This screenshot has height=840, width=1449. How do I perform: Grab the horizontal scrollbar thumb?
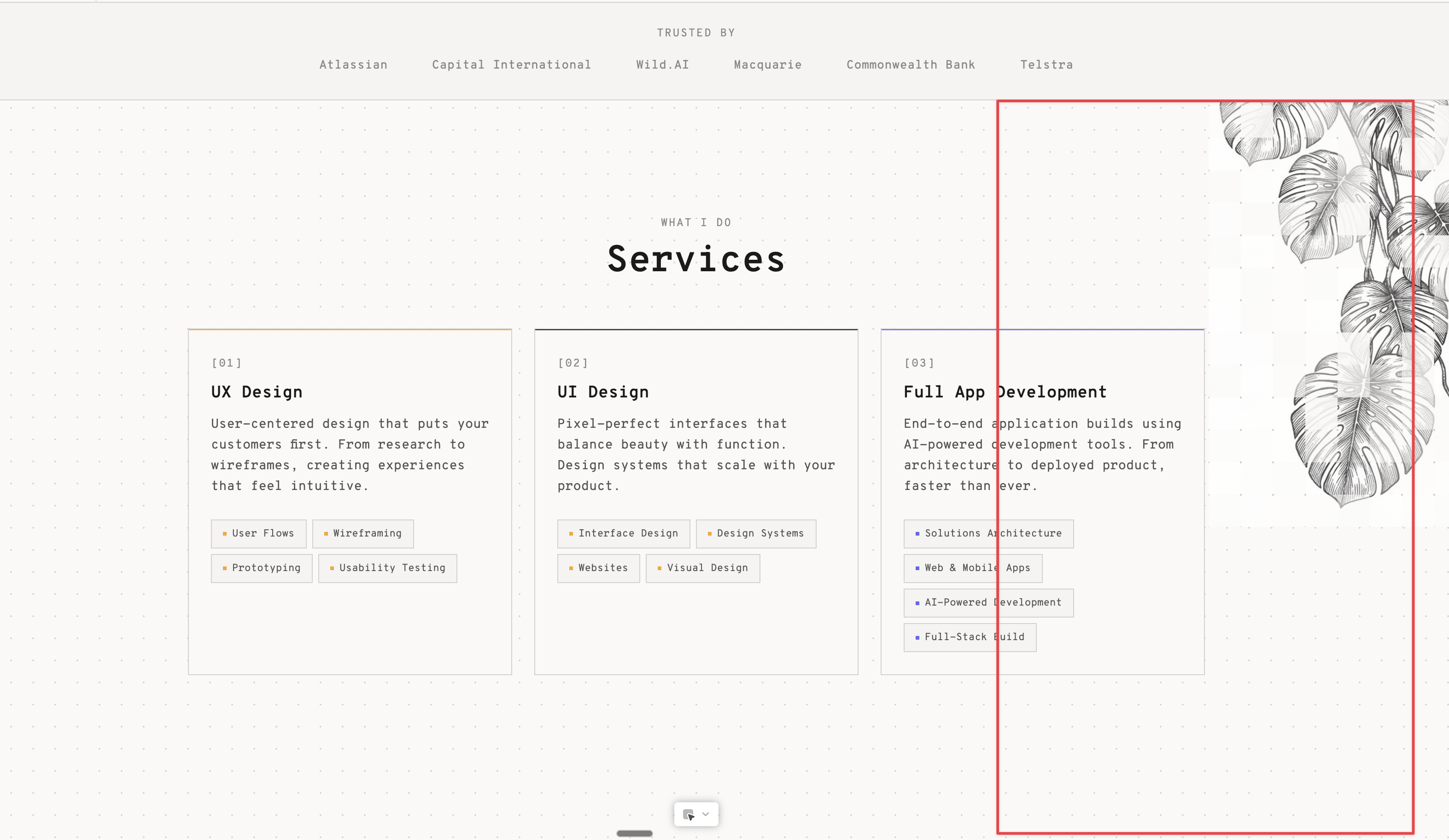634,833
